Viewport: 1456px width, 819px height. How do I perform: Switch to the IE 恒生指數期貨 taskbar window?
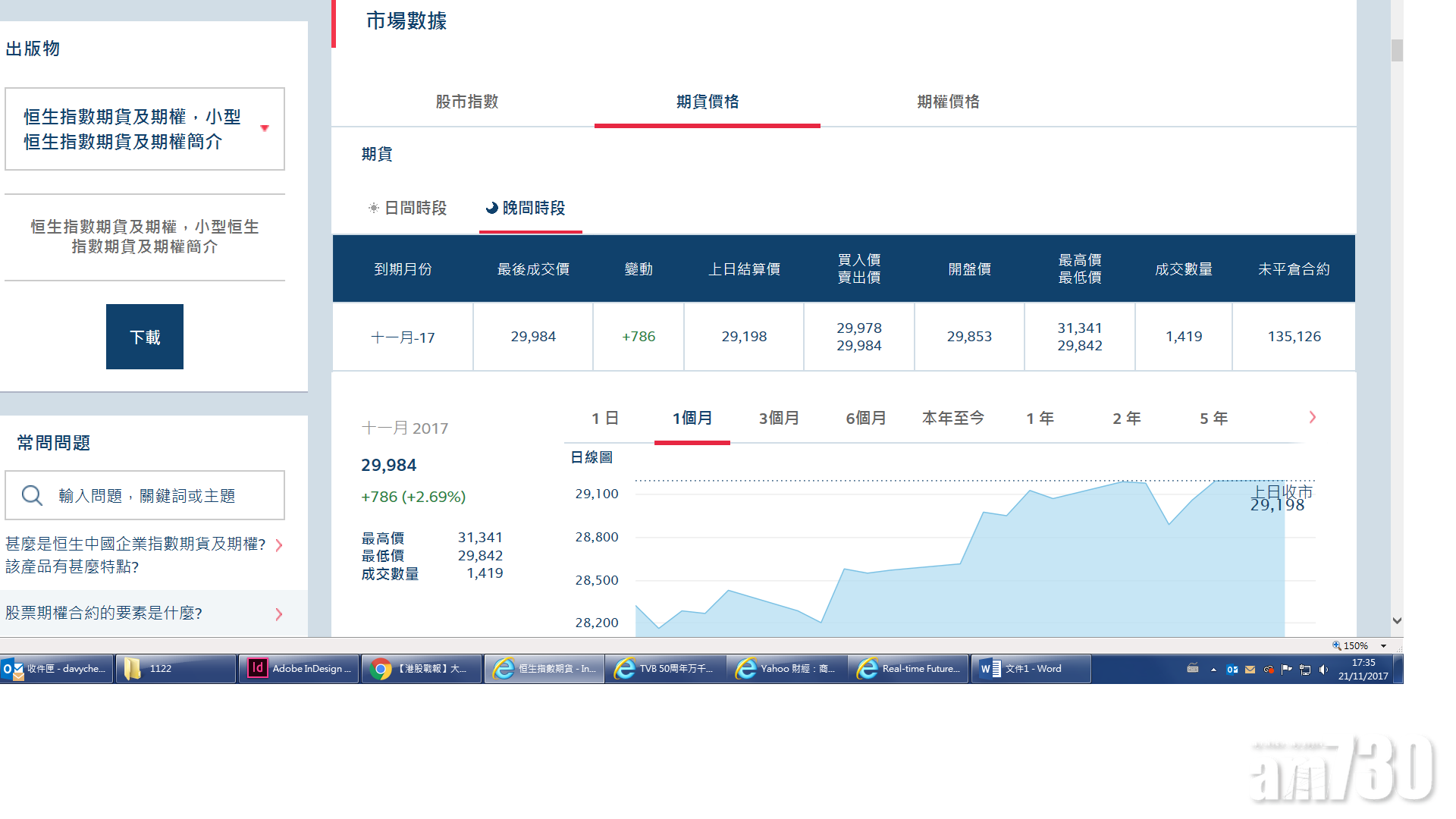point(544,669)
